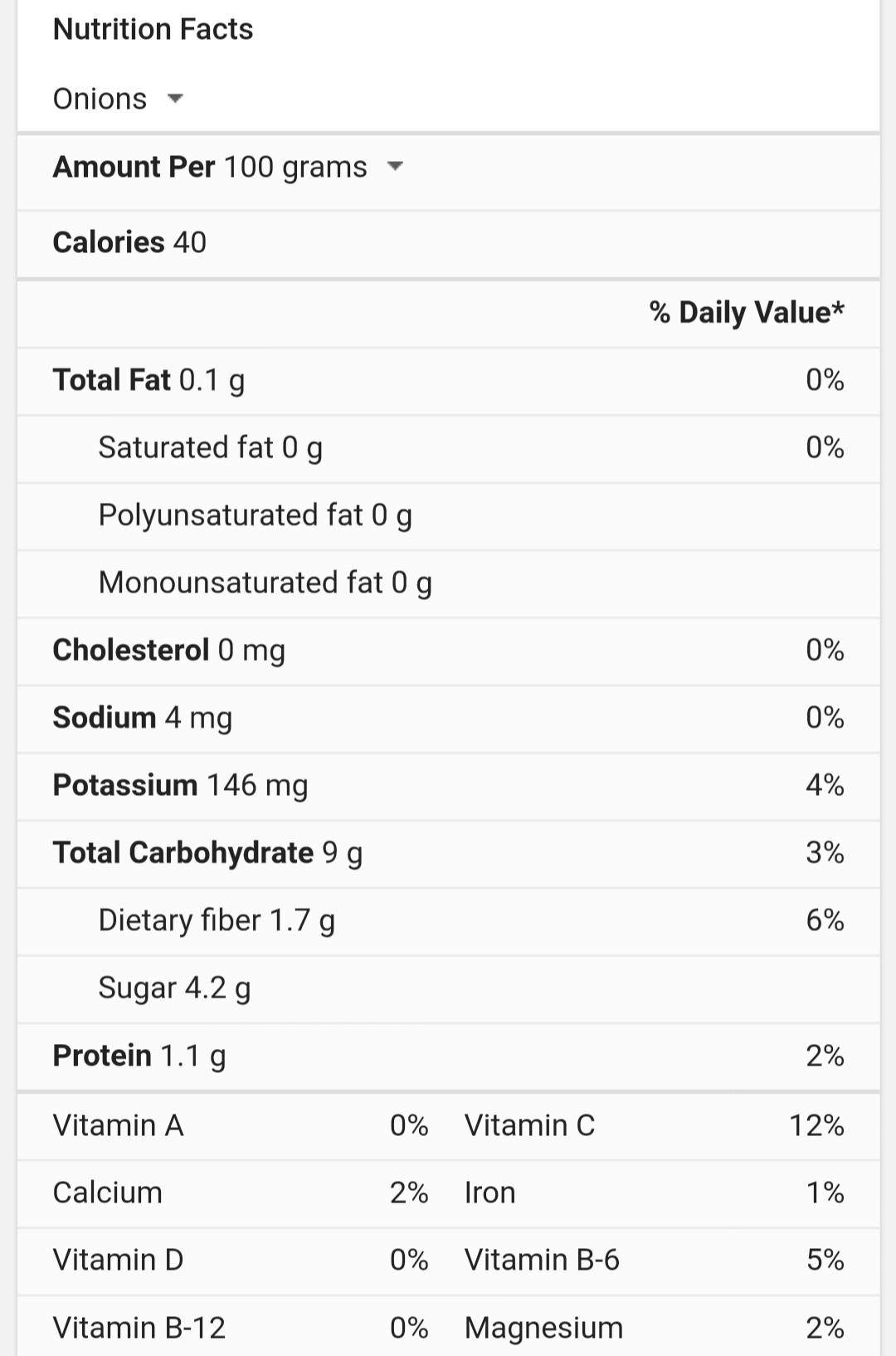
Task: Select the Nutrition Facts heading
Action: [153, 29]
